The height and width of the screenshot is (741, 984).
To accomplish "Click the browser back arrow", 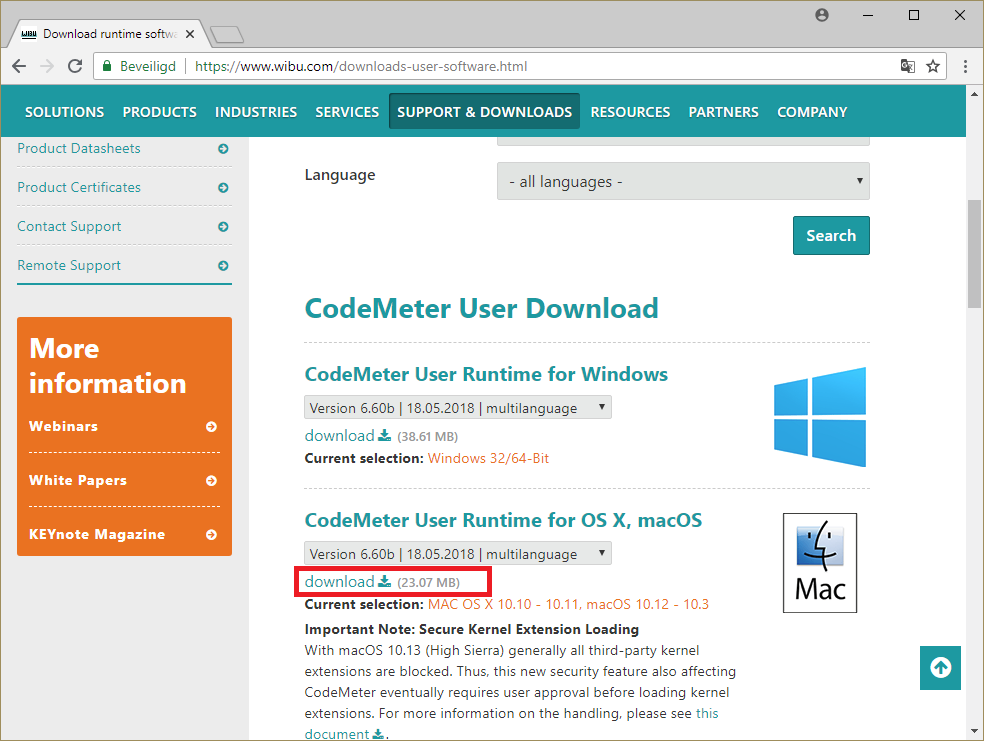I will [19, 66].
